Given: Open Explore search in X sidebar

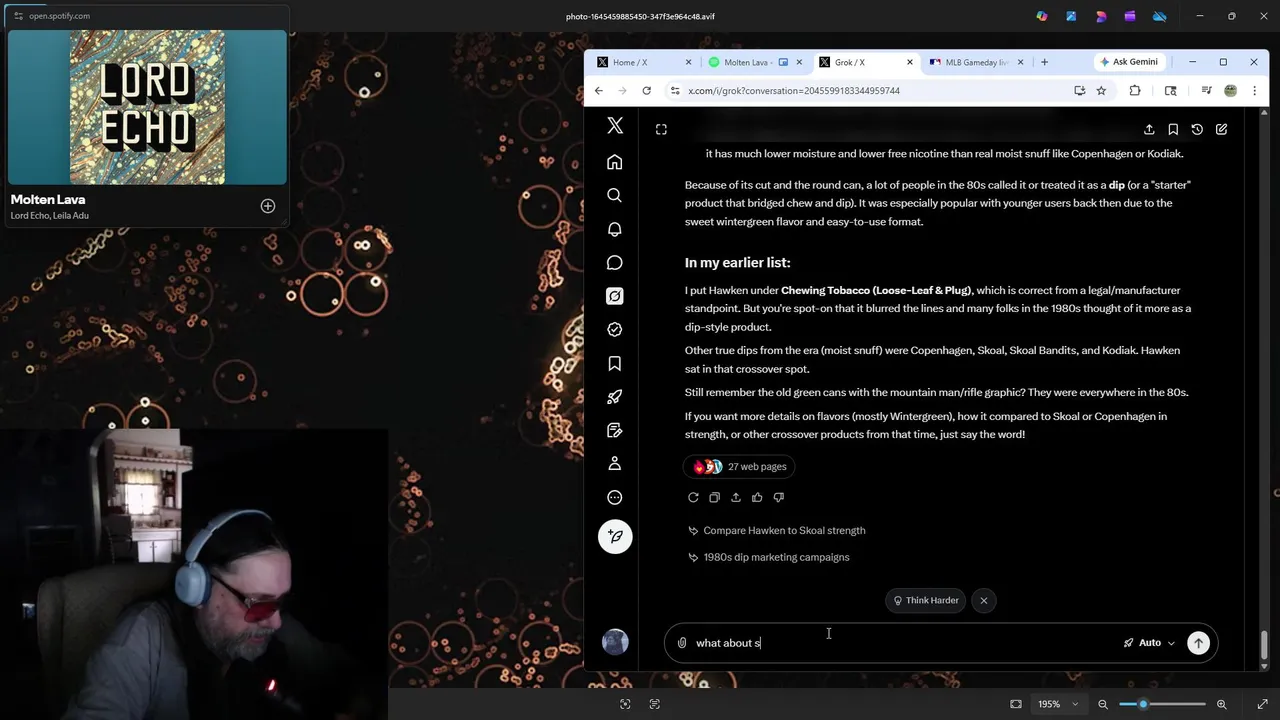Looking at the screenshot, I should tap(615, 195).
